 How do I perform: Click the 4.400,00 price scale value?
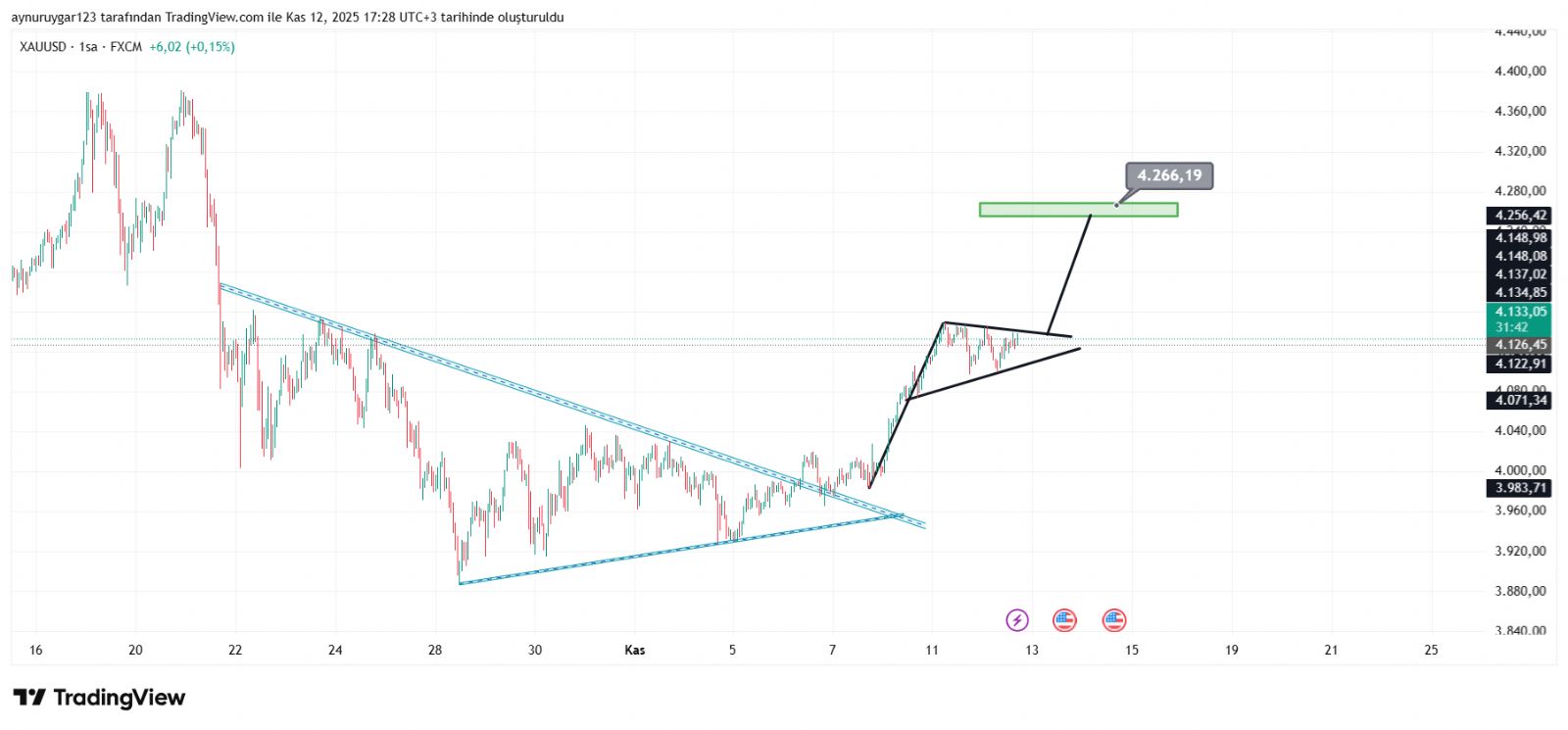1520,71
